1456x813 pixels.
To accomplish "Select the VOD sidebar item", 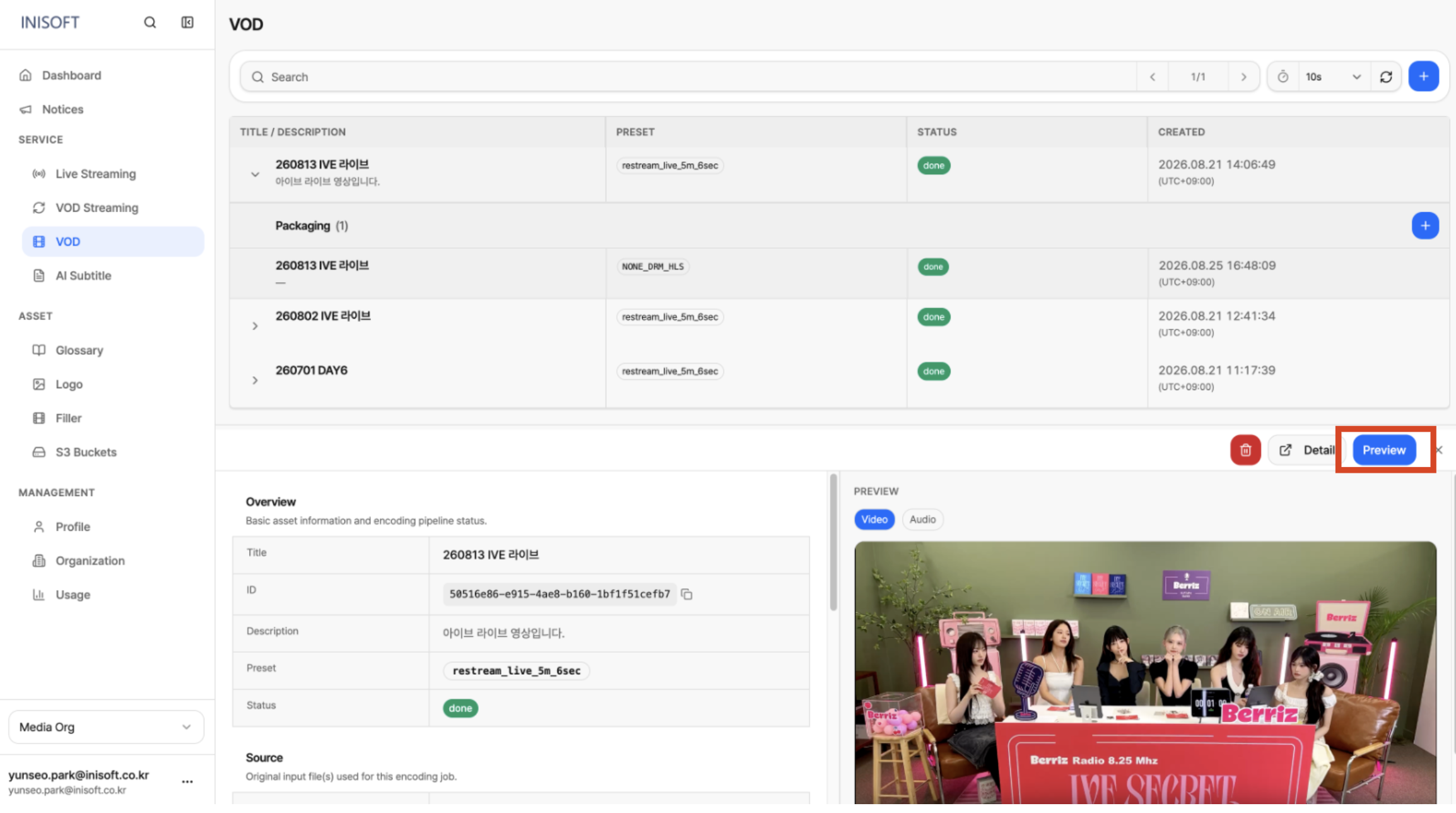I will [112, 242].
